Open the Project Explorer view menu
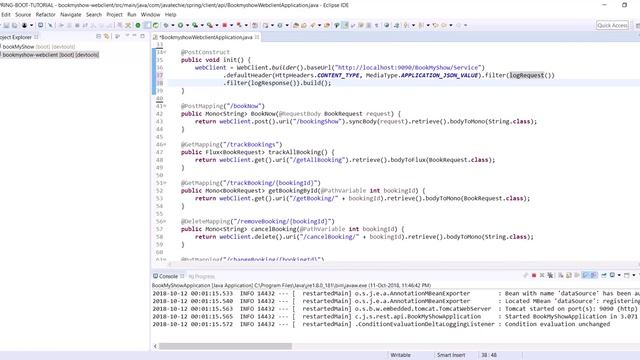 coord(127,36)
